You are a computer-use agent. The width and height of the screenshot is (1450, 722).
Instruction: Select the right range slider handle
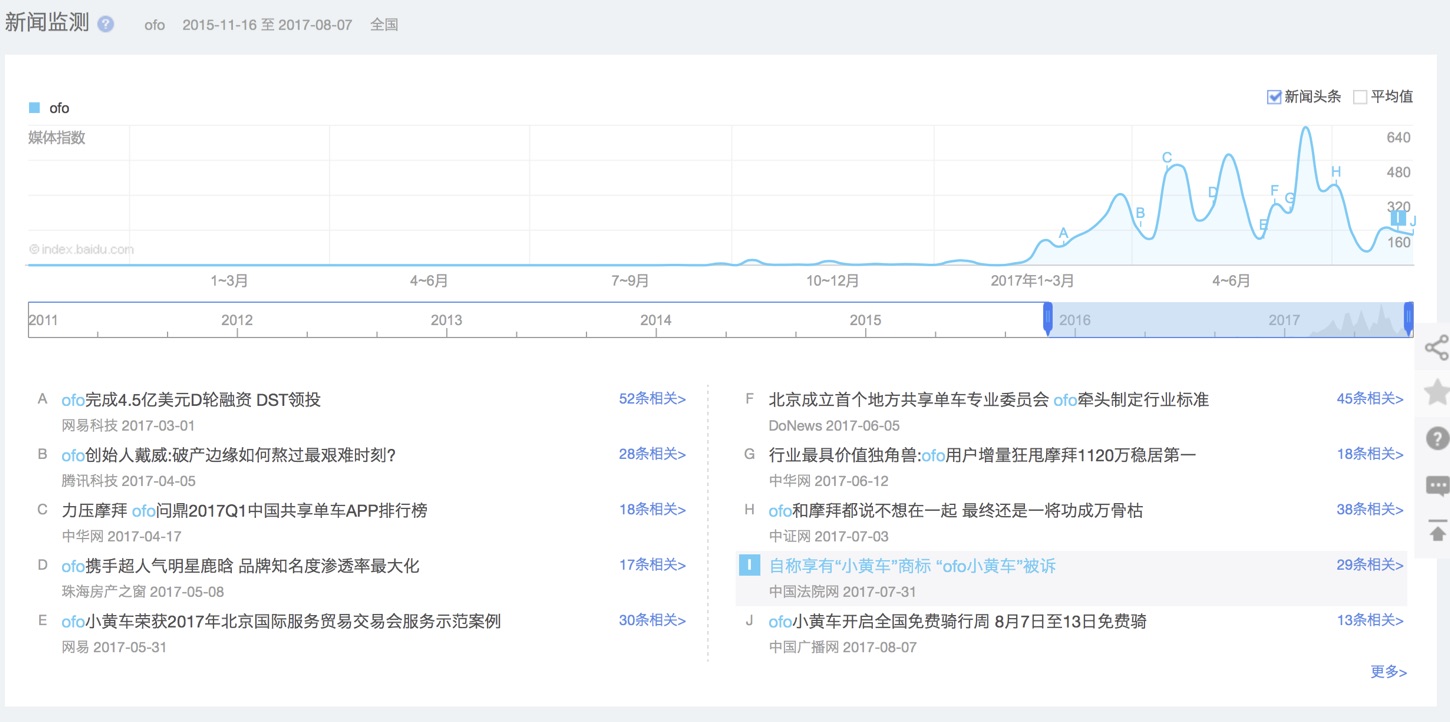[x=1409, y=318]
